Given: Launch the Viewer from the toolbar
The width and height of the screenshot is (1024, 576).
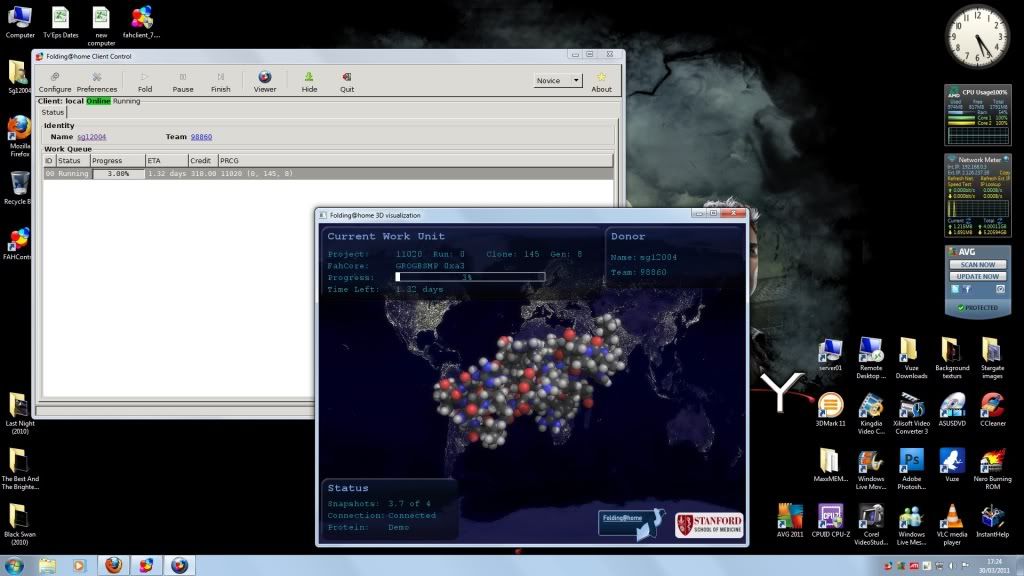Looking at the screenshot, I should pyautogui.click(x=264, y=82).
